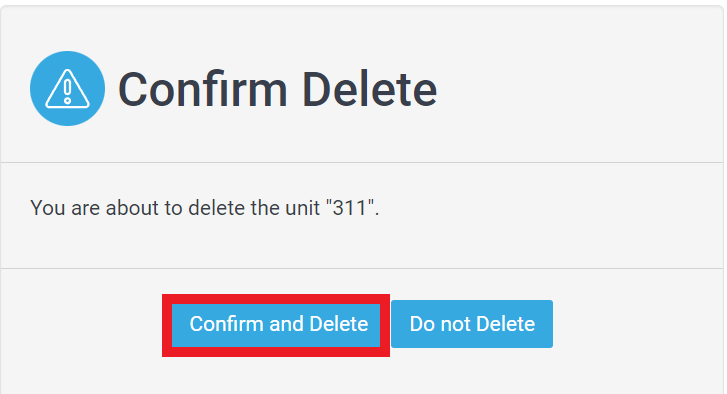Click the "You are about to delete" message

tap(204, 208)
